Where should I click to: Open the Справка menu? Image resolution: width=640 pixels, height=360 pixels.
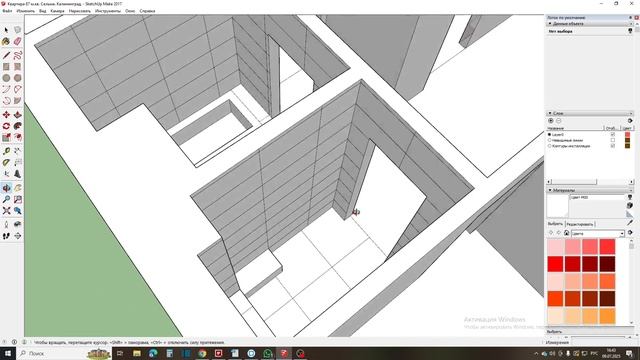point(147,11)
